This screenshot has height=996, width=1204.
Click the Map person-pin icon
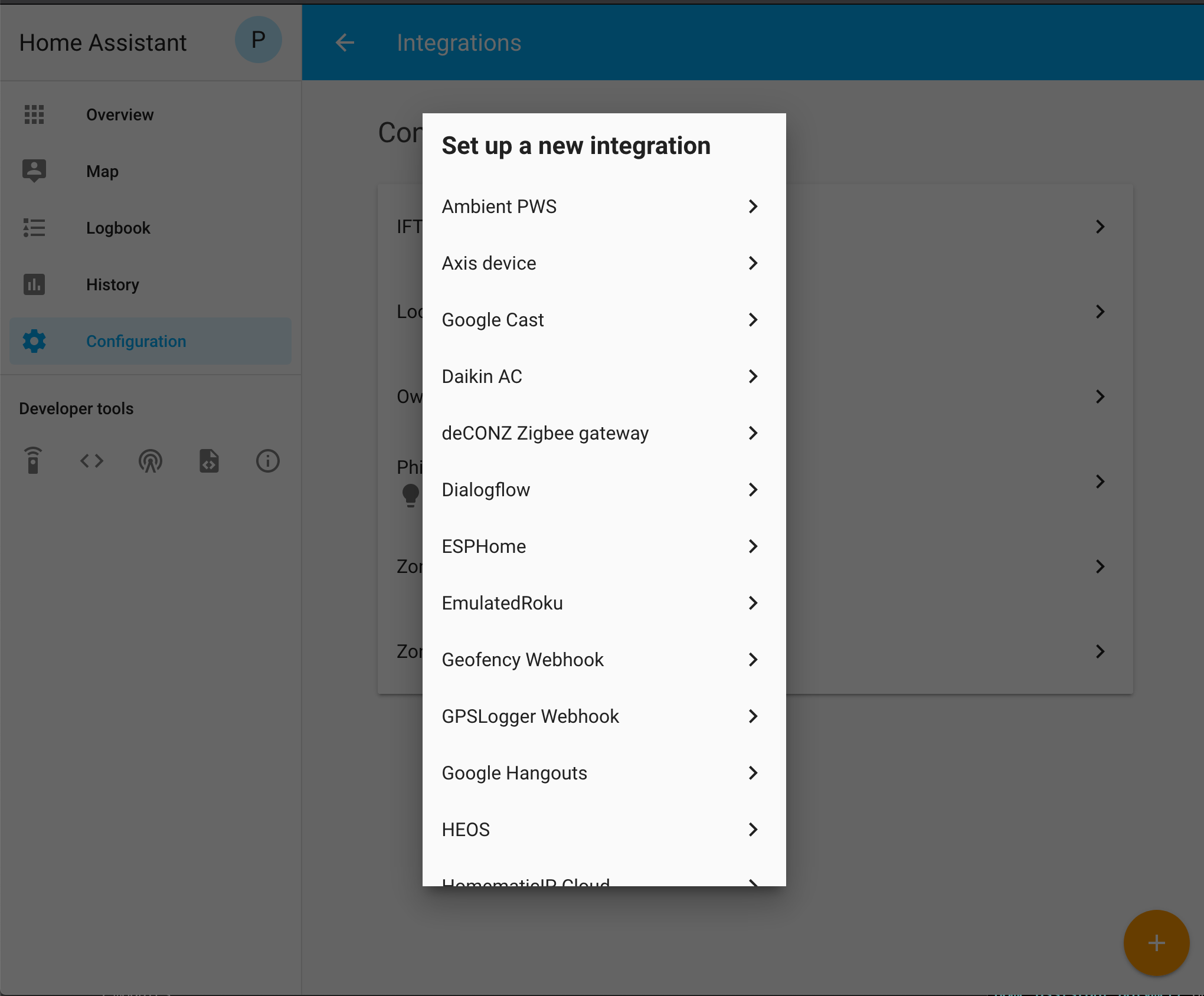click(34, 171)
